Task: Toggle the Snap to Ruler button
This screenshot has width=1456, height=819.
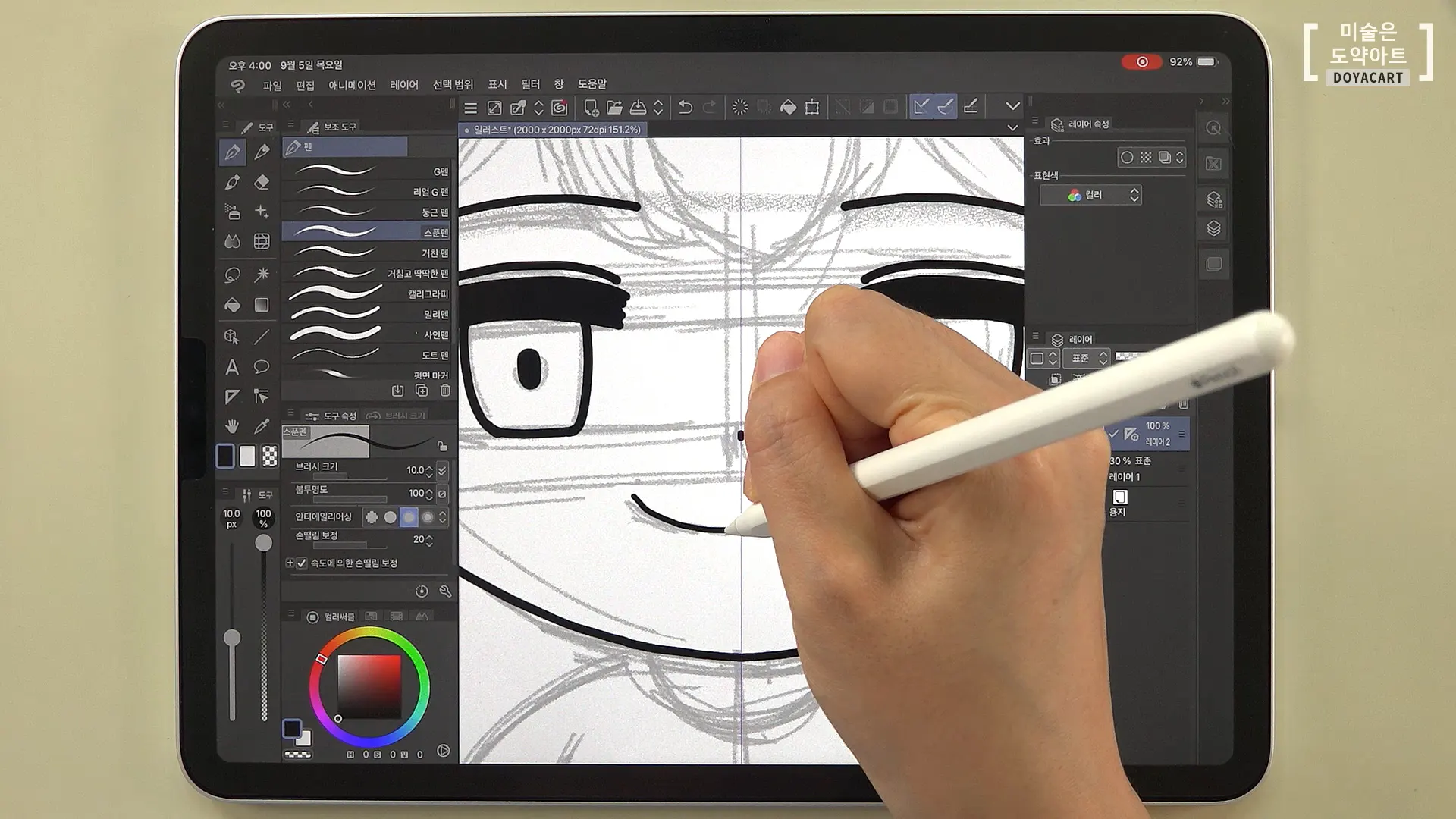Action: coord(921,107)
